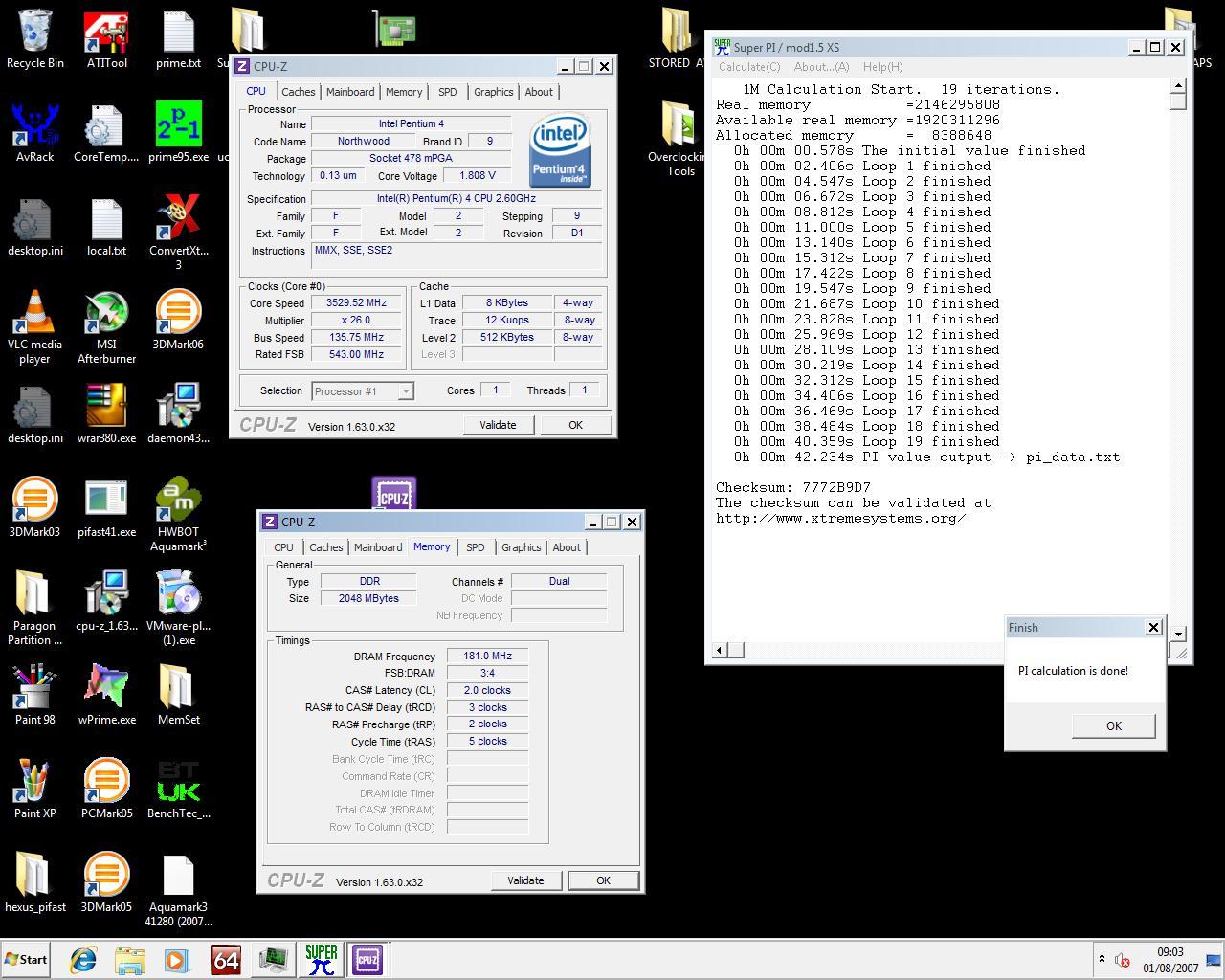Open CoreTemp desktop icon

click(x=106, y=133)
